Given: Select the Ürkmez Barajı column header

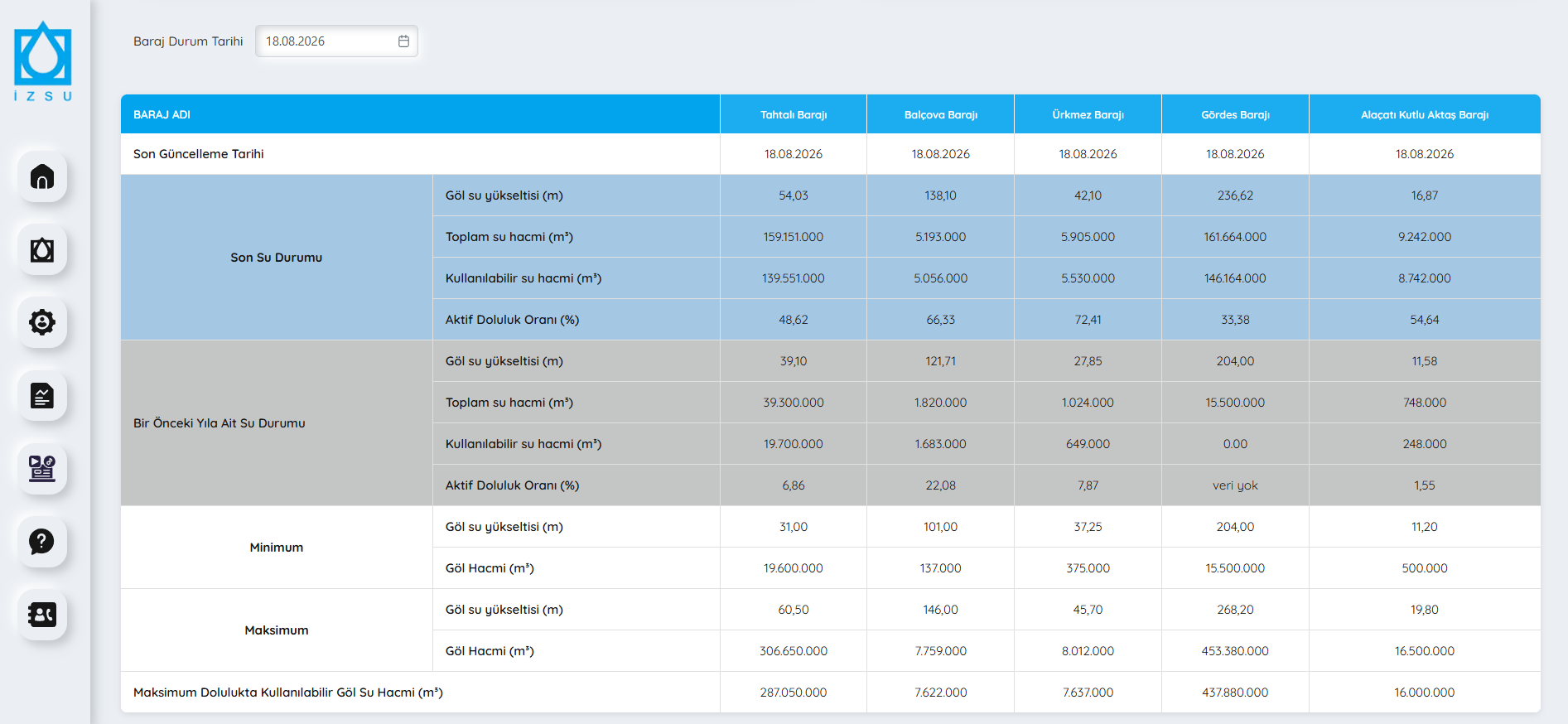Looking at the screenshot, I should (1088, 114).
